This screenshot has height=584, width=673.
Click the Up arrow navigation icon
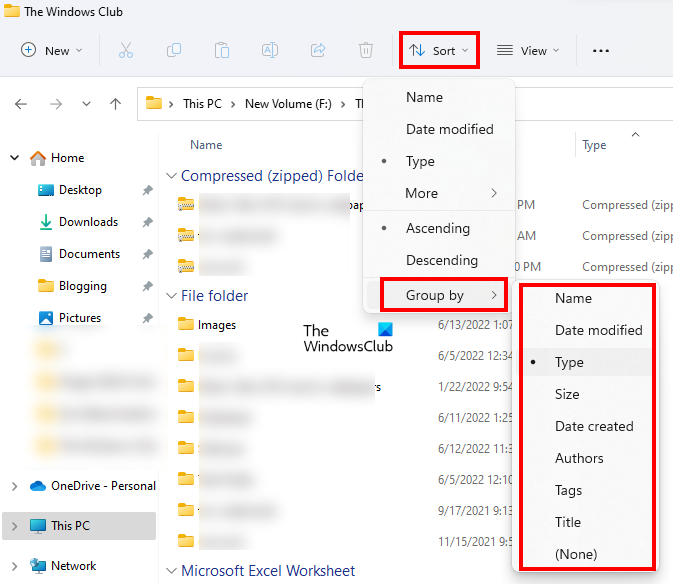coord(116,103)
